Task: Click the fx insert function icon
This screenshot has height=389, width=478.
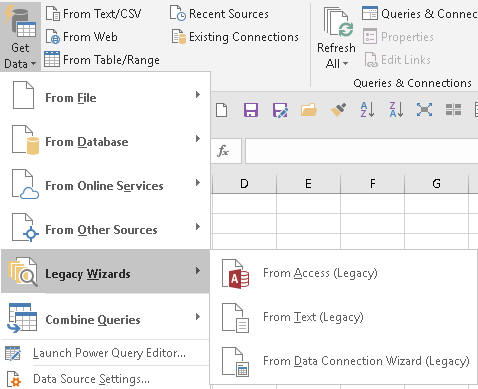Action: click(223, 151)
